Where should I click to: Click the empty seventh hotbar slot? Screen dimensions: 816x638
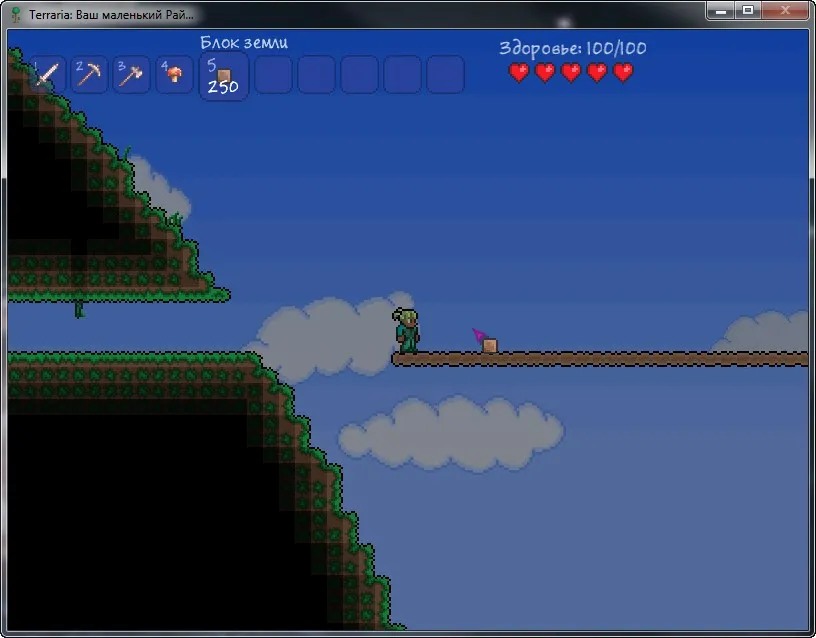coord(316,74)
